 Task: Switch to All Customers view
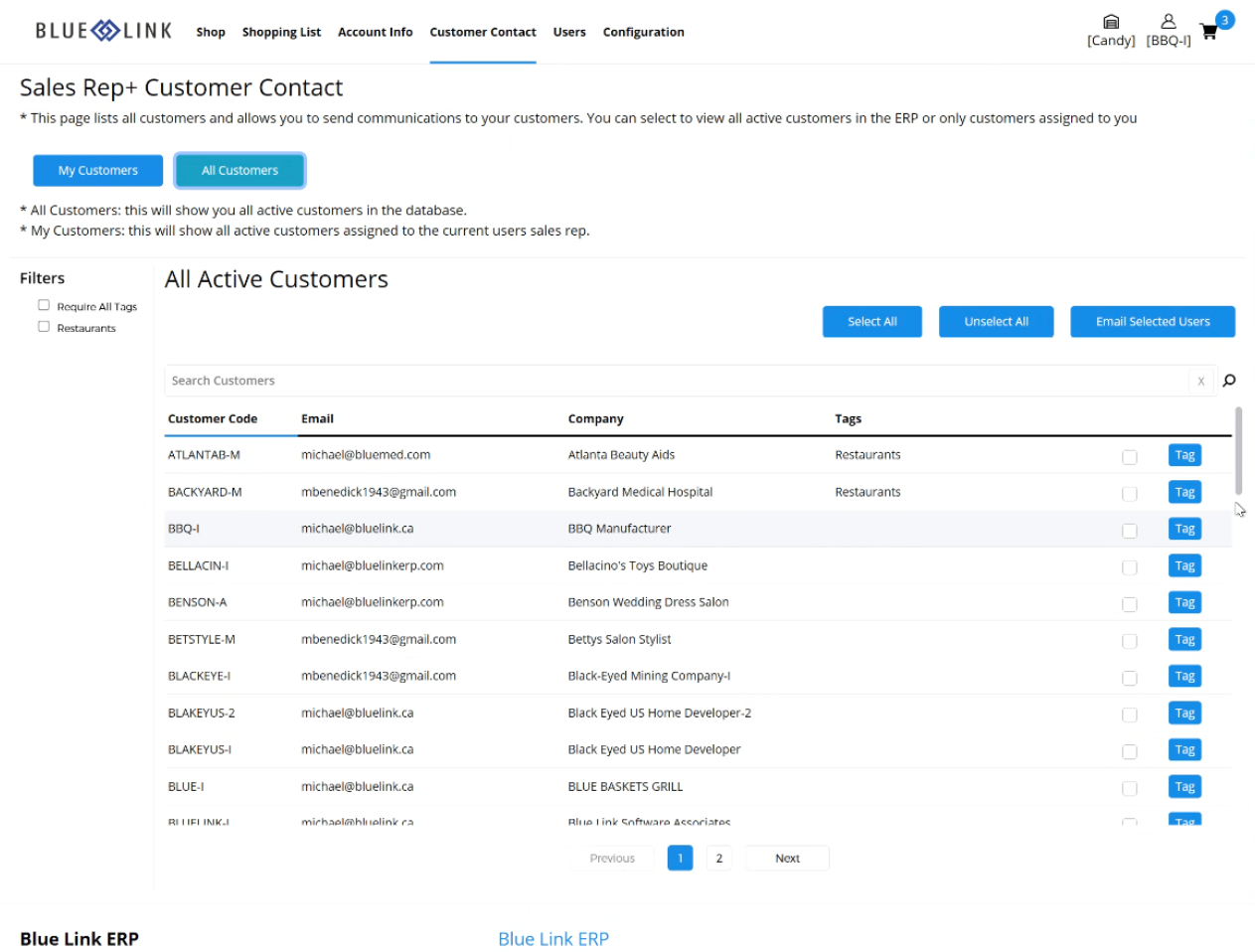(x=239, y=170)
